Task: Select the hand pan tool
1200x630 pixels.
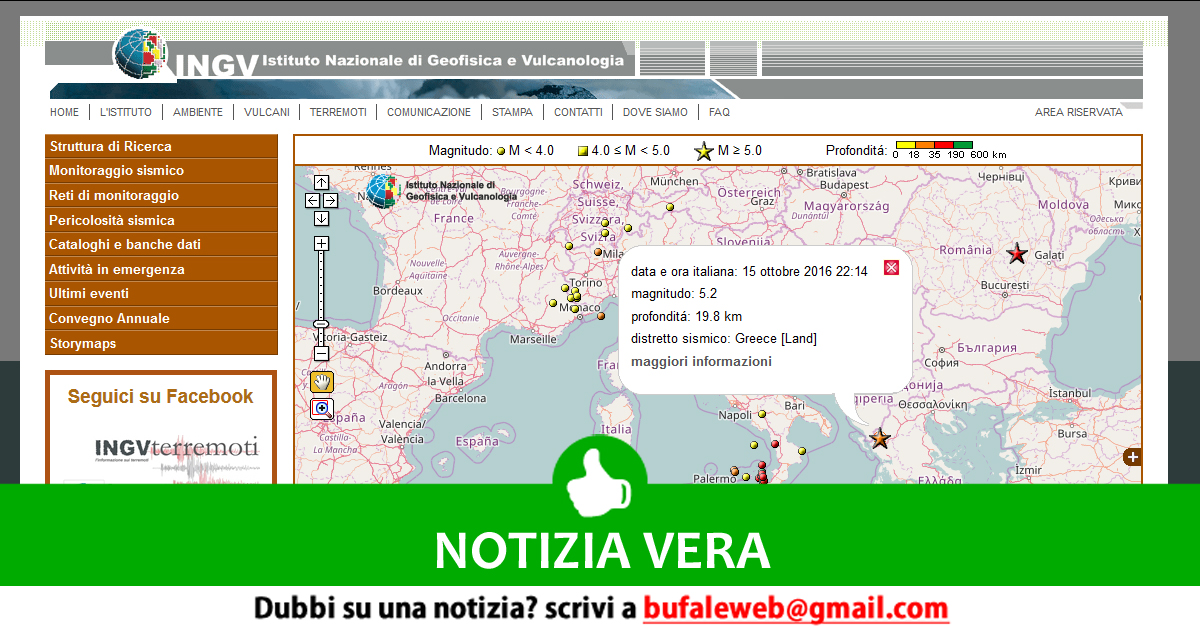Action: click(x=321, y=381)
